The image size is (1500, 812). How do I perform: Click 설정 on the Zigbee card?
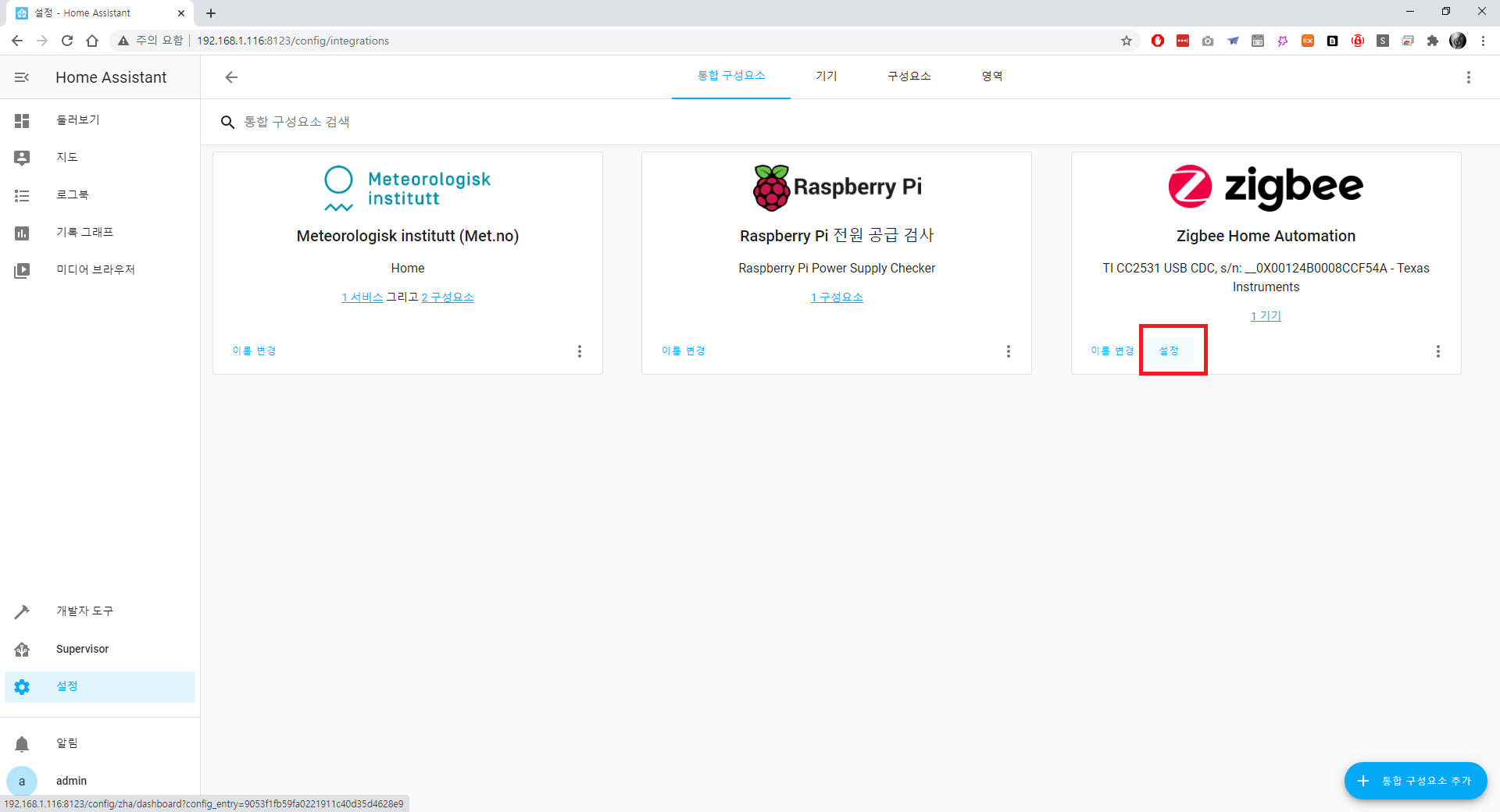click(1169, 351)
